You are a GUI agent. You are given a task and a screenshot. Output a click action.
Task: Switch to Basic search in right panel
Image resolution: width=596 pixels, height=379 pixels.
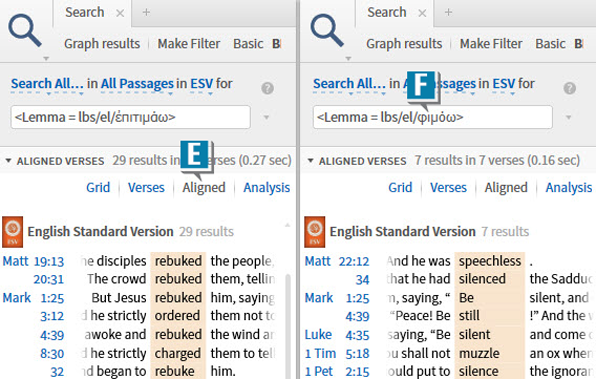pos(550,44)
